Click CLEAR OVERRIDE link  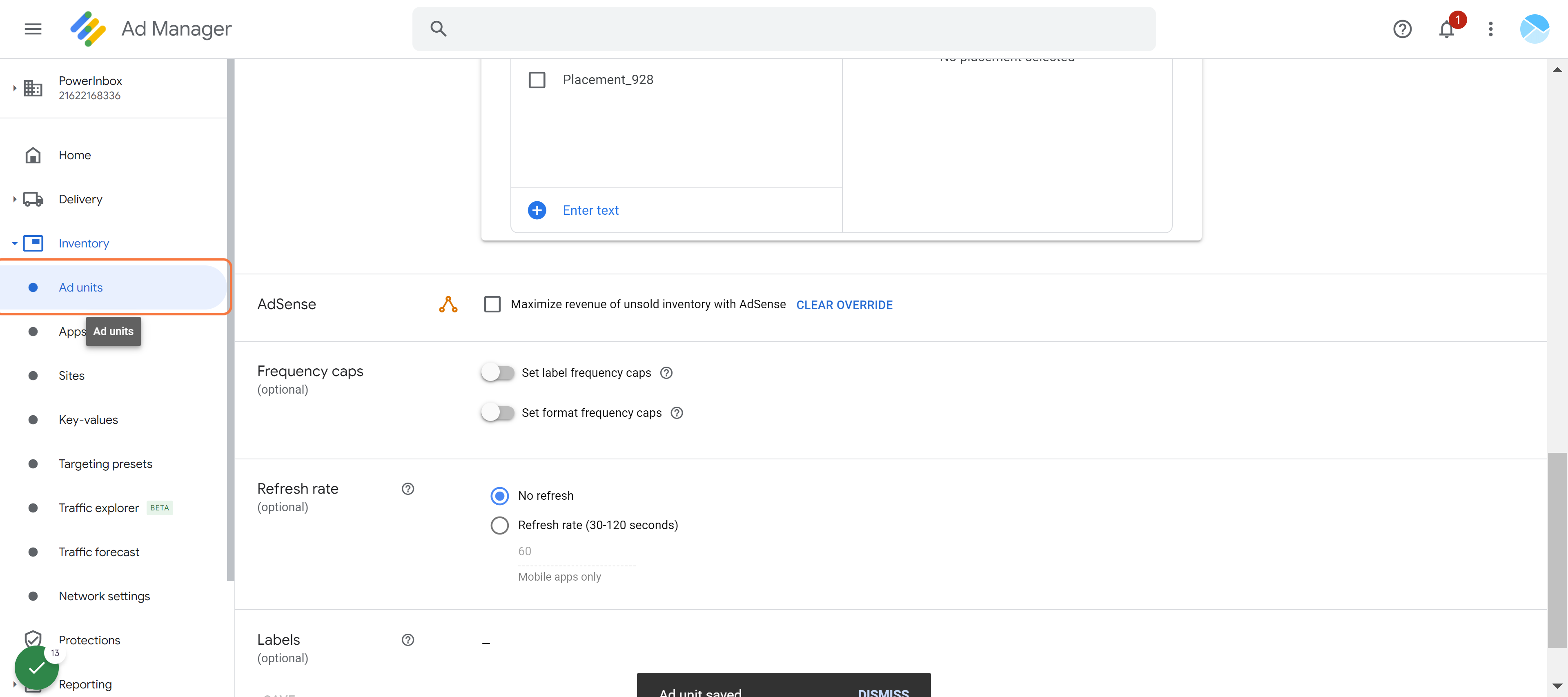tap(844, 305)
